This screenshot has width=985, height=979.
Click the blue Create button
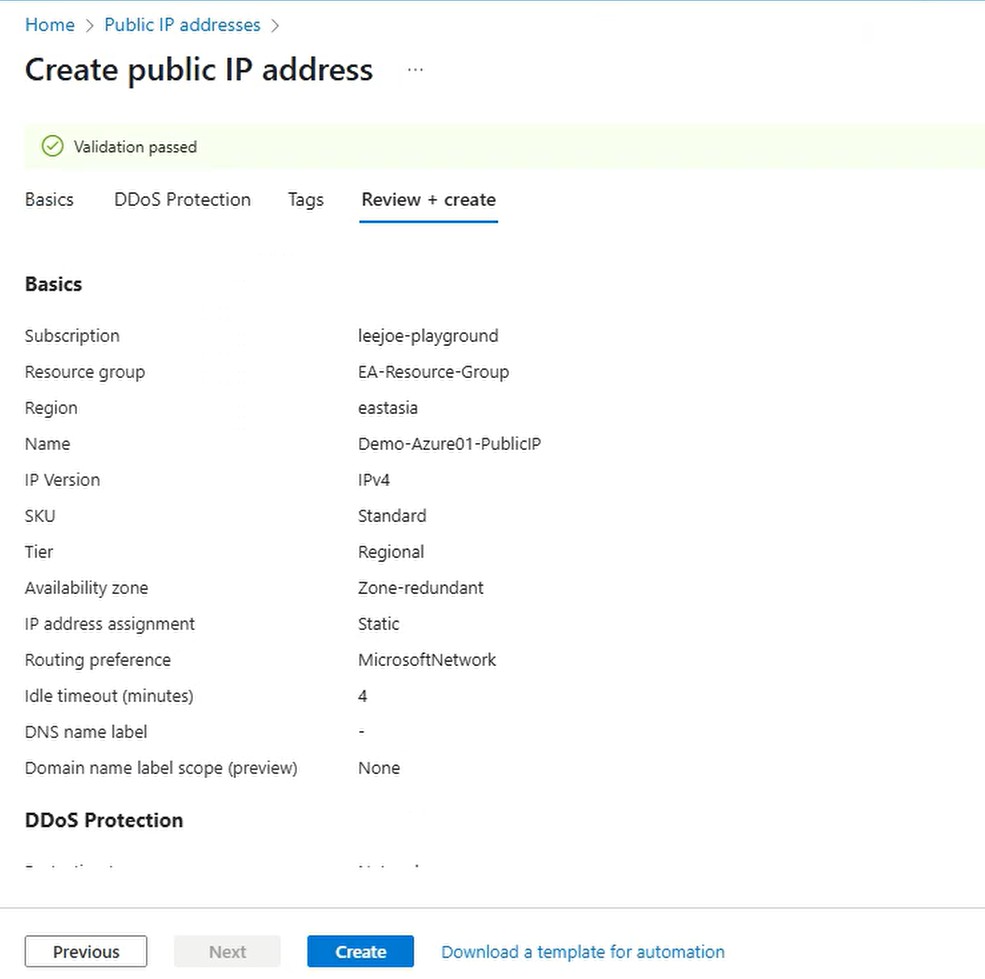click(x=360, y=952)
